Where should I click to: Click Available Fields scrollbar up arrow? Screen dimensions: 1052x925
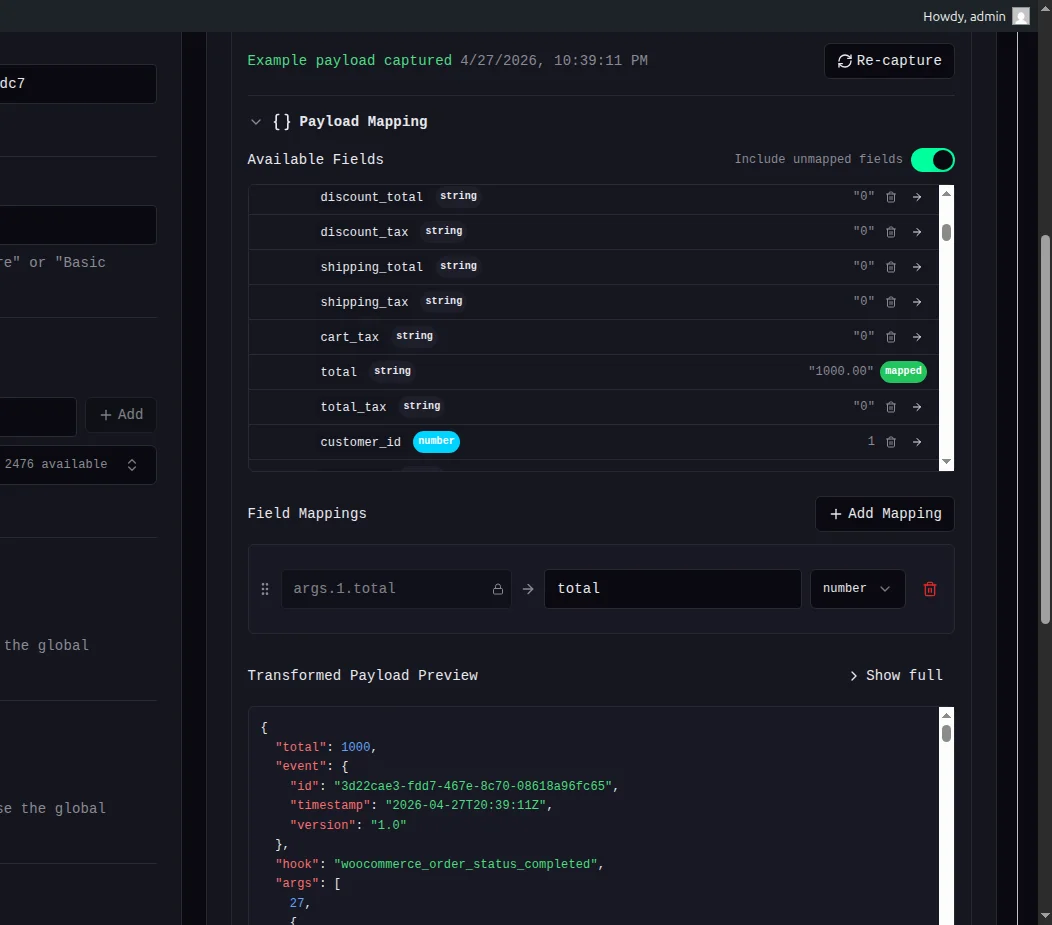946,193
